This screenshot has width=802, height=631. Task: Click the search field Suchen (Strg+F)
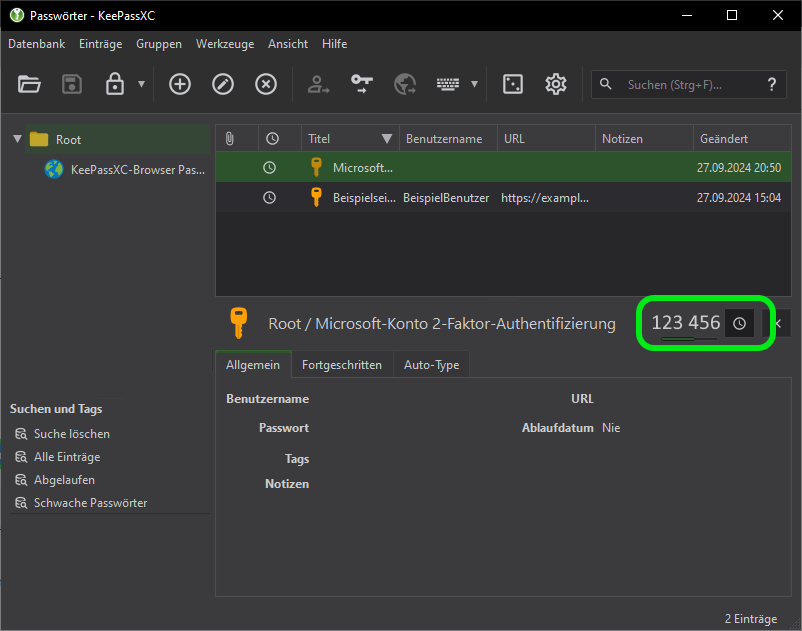674,85
